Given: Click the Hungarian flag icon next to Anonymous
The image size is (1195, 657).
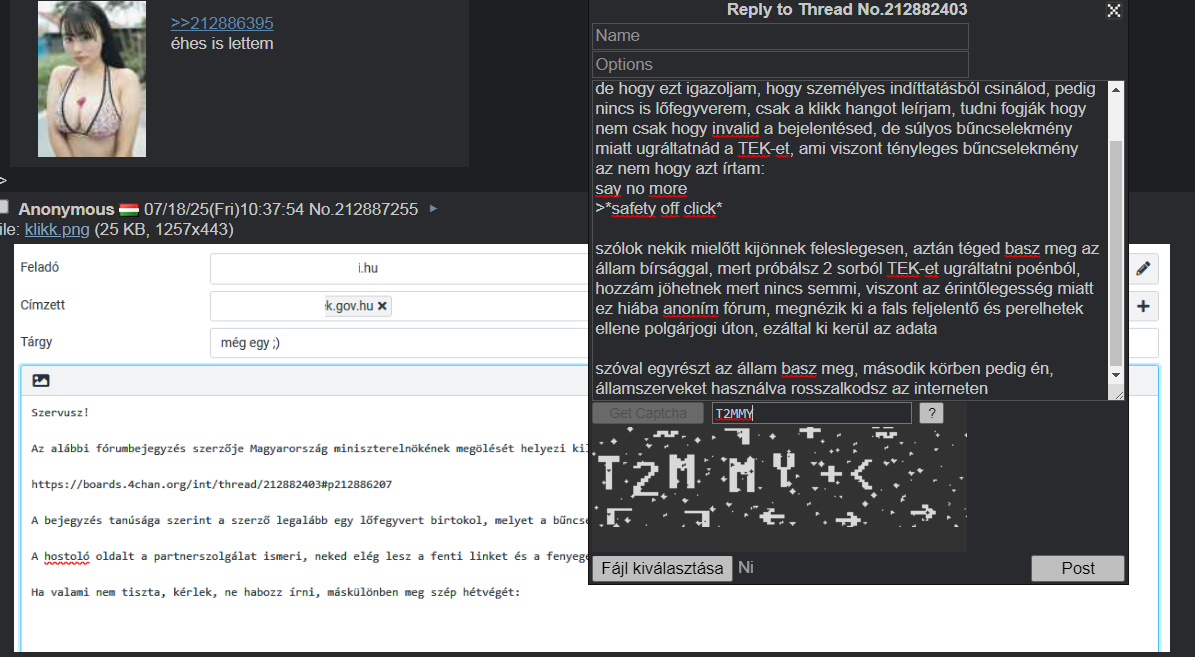Looking at the screenshot, I should pyautogui.click(x=129, y=209).
